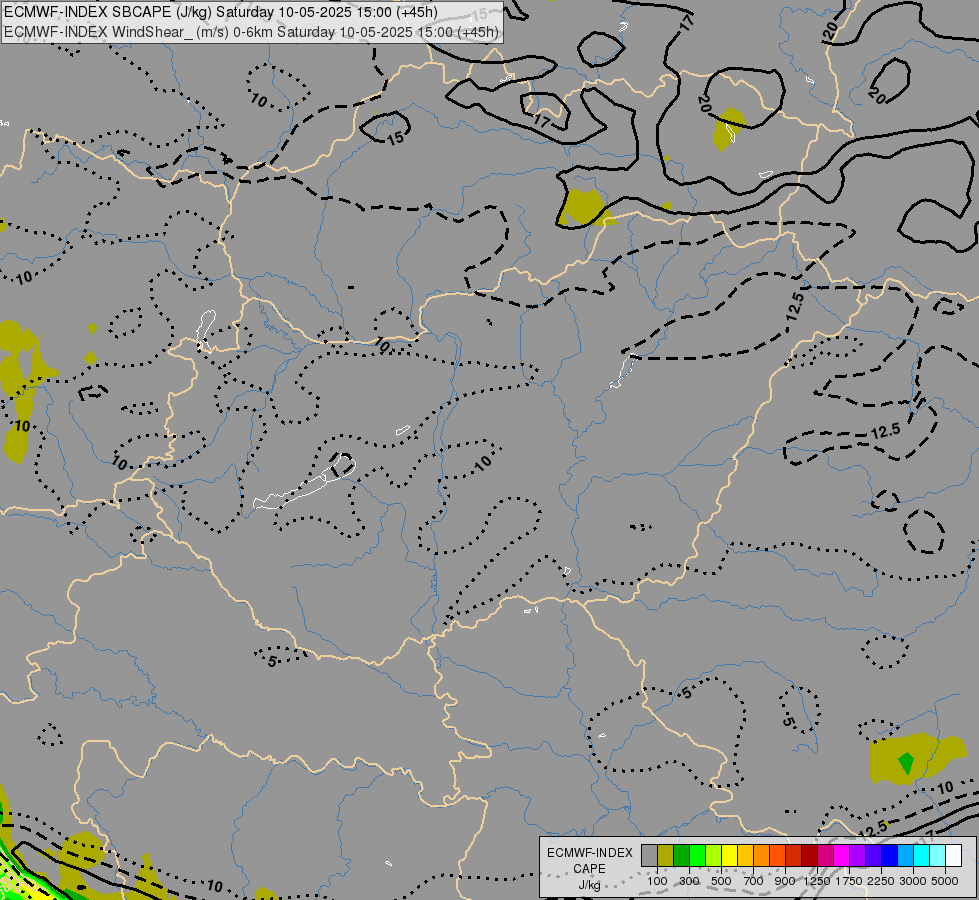Select the olive legend color swatch
979x900 pixels.
coord(666,855)
